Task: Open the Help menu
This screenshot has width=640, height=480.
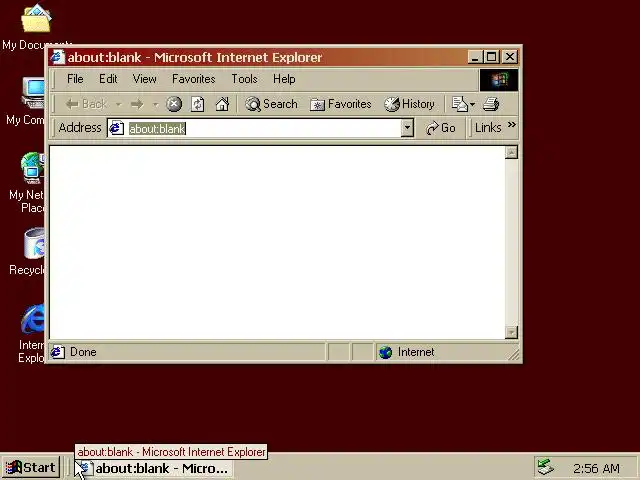Action: (x=284, y=79)
